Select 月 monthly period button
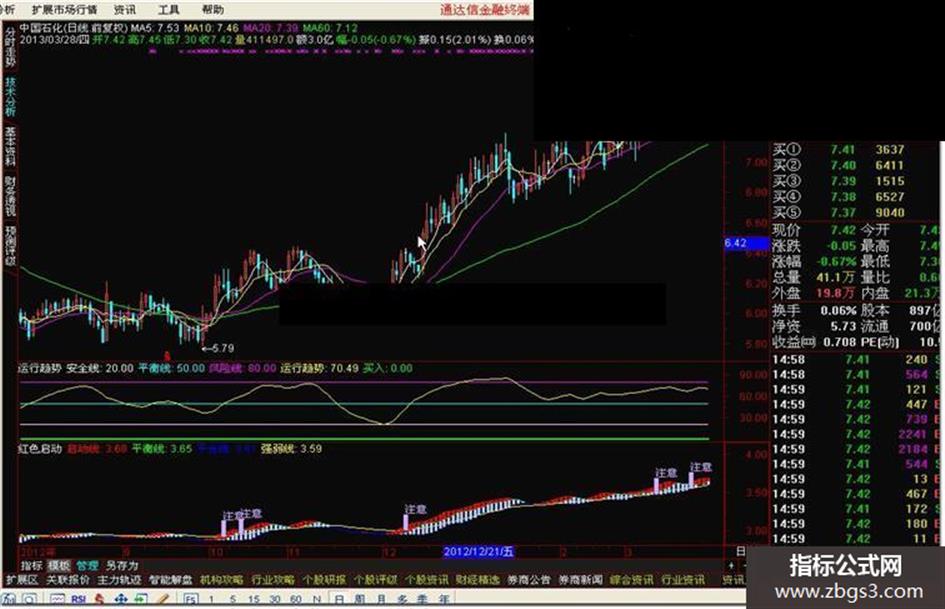Viewport: 945px width, 609px height. click(381, 599)
